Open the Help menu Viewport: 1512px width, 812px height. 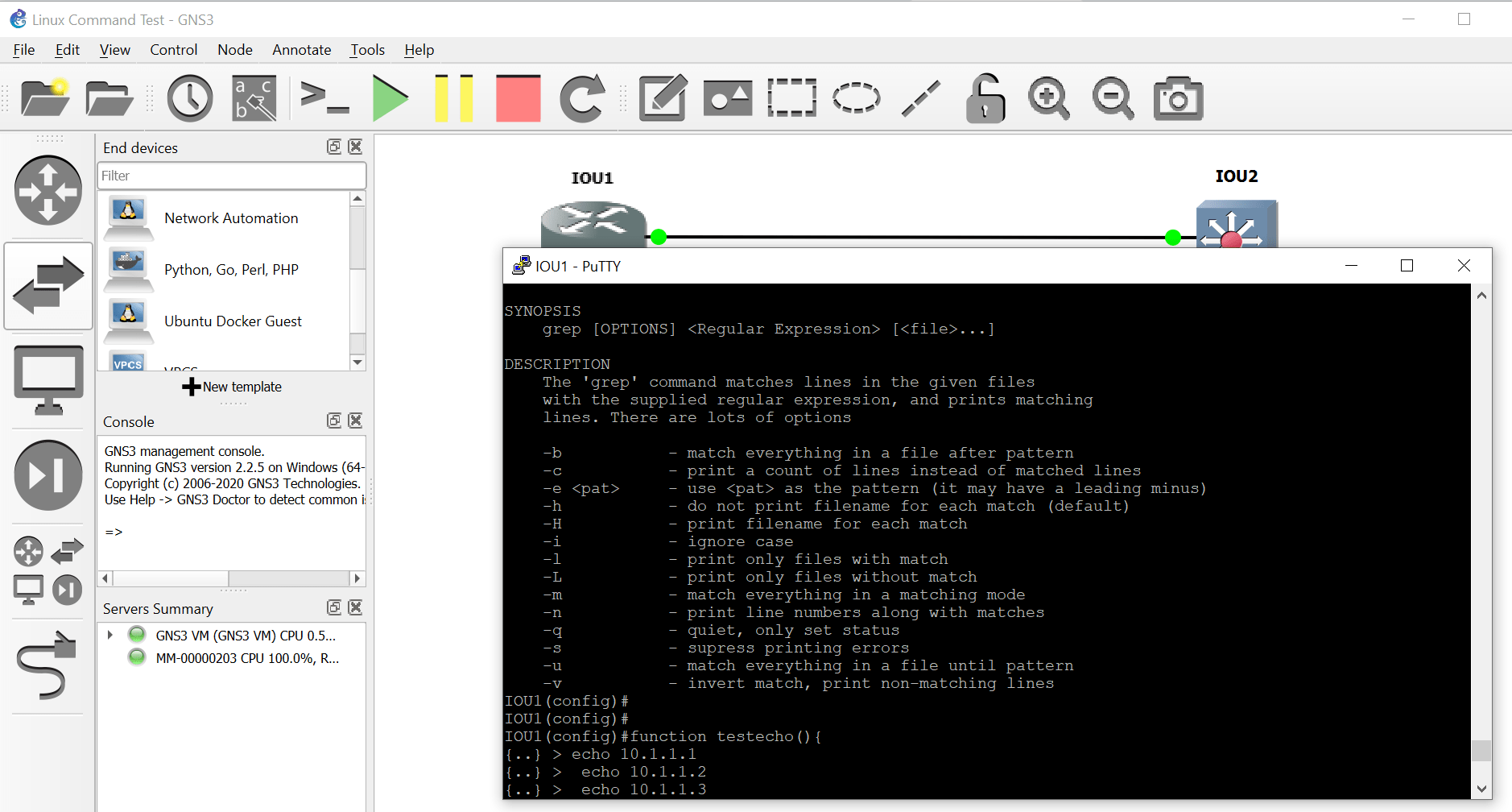tap(419, 50)
